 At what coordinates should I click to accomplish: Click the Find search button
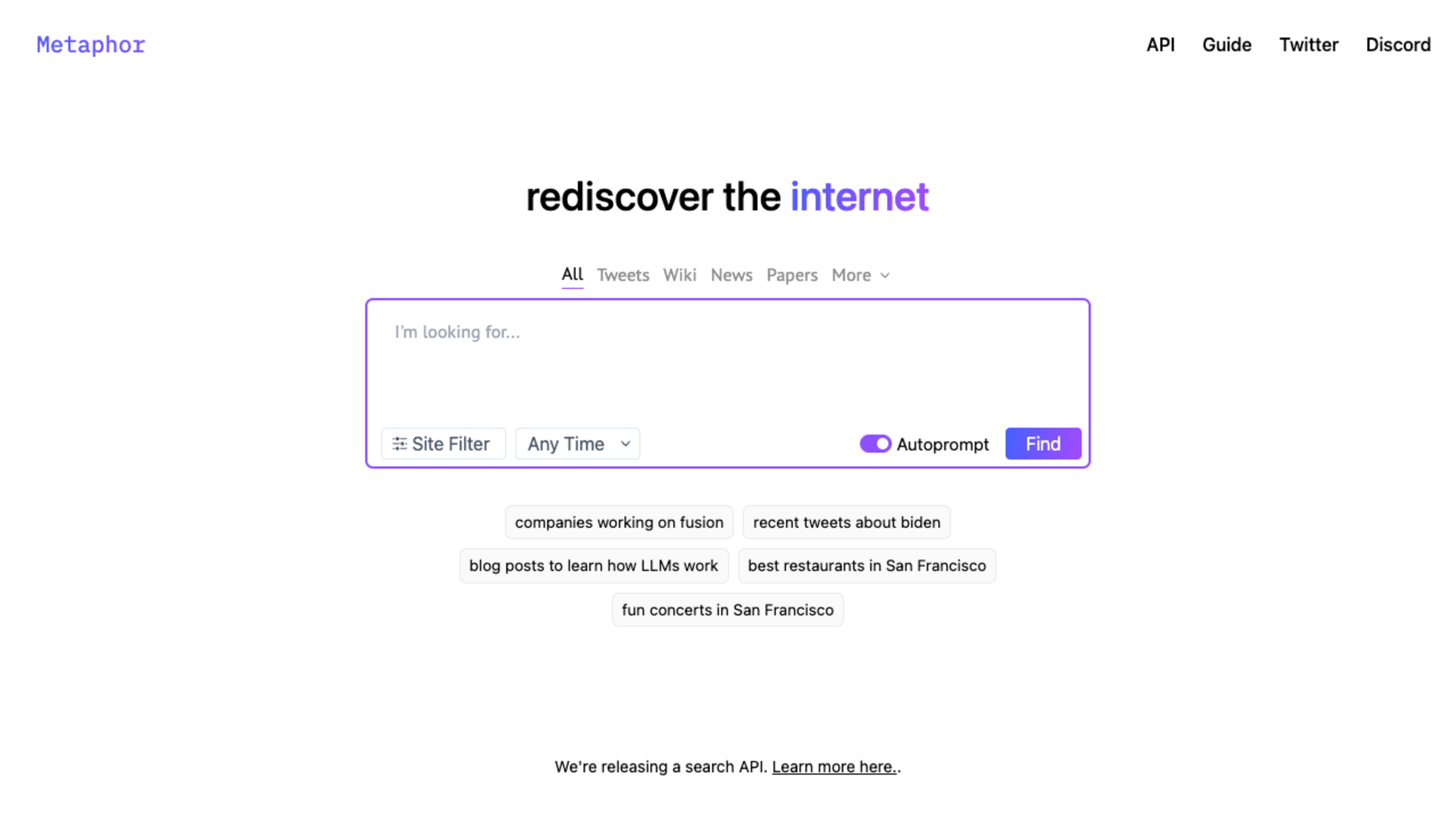[x=1043, y=443]
